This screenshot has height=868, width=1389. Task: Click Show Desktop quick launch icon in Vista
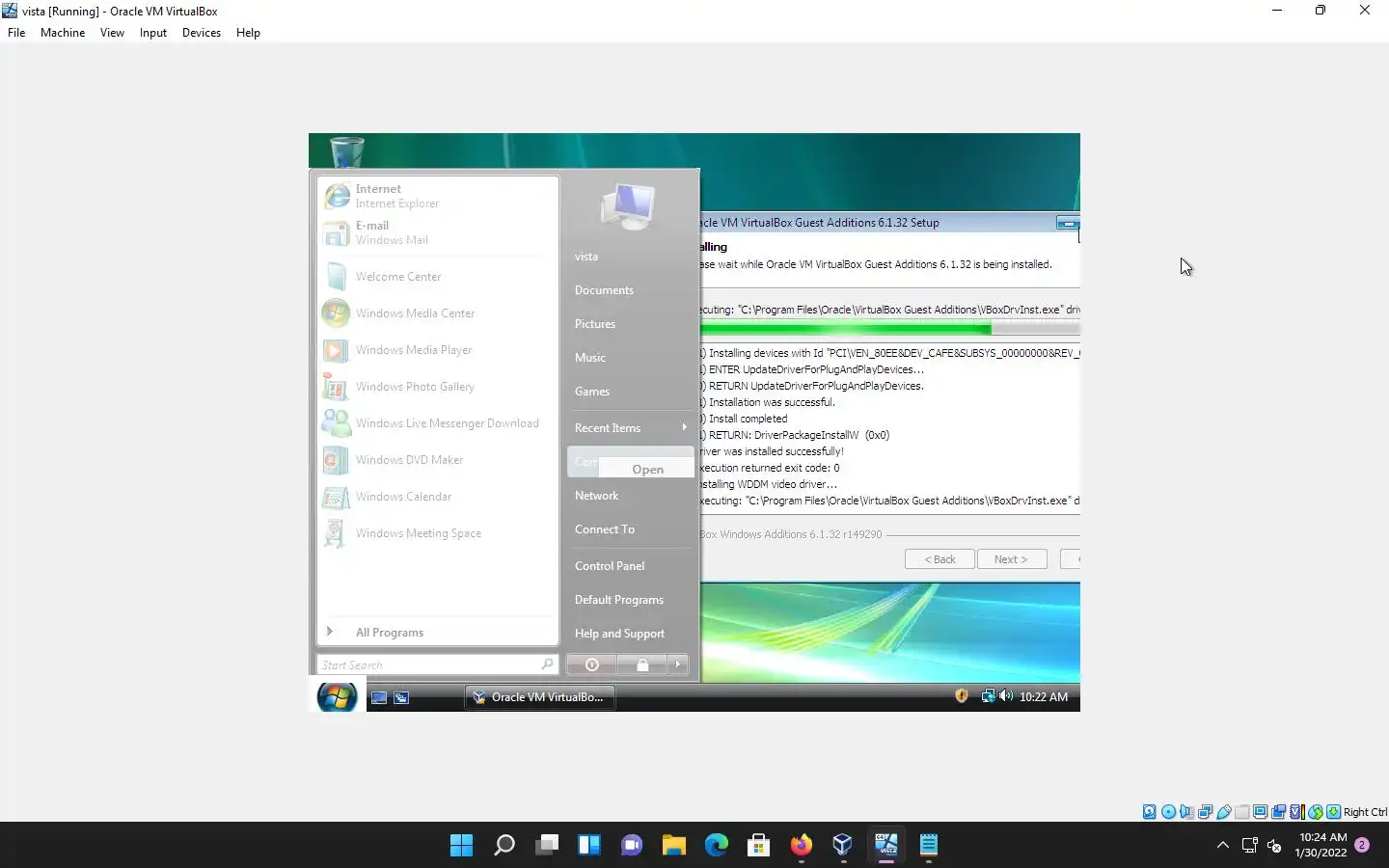coord(379,697)
